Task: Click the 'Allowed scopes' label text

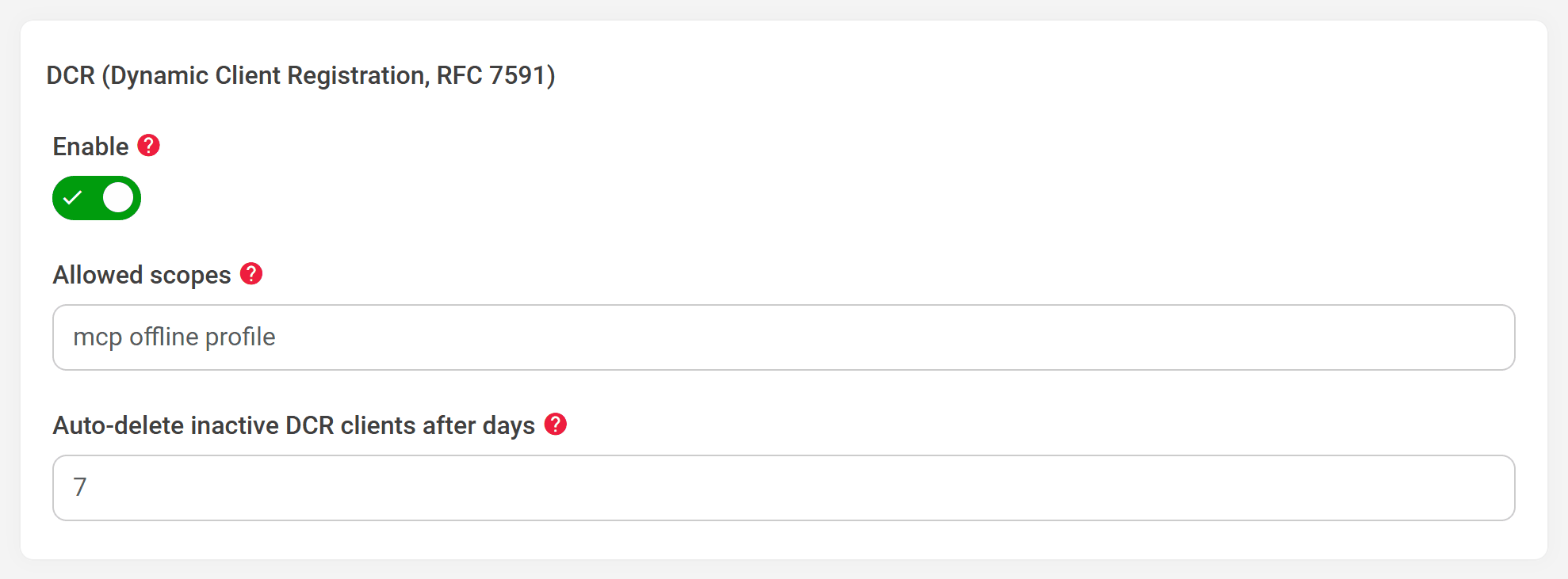Action: tap(142, 275)
